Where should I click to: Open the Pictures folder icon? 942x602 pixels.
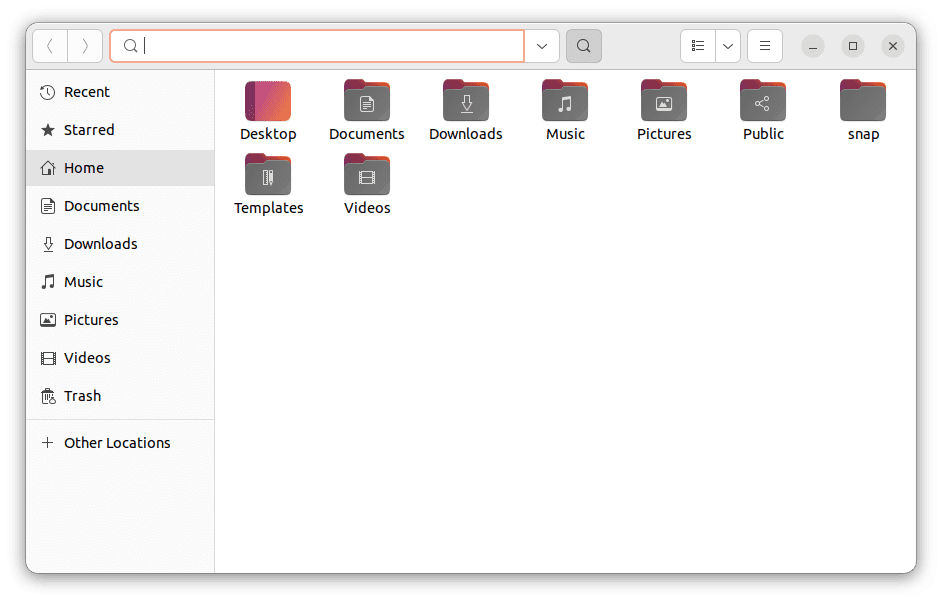663,101
